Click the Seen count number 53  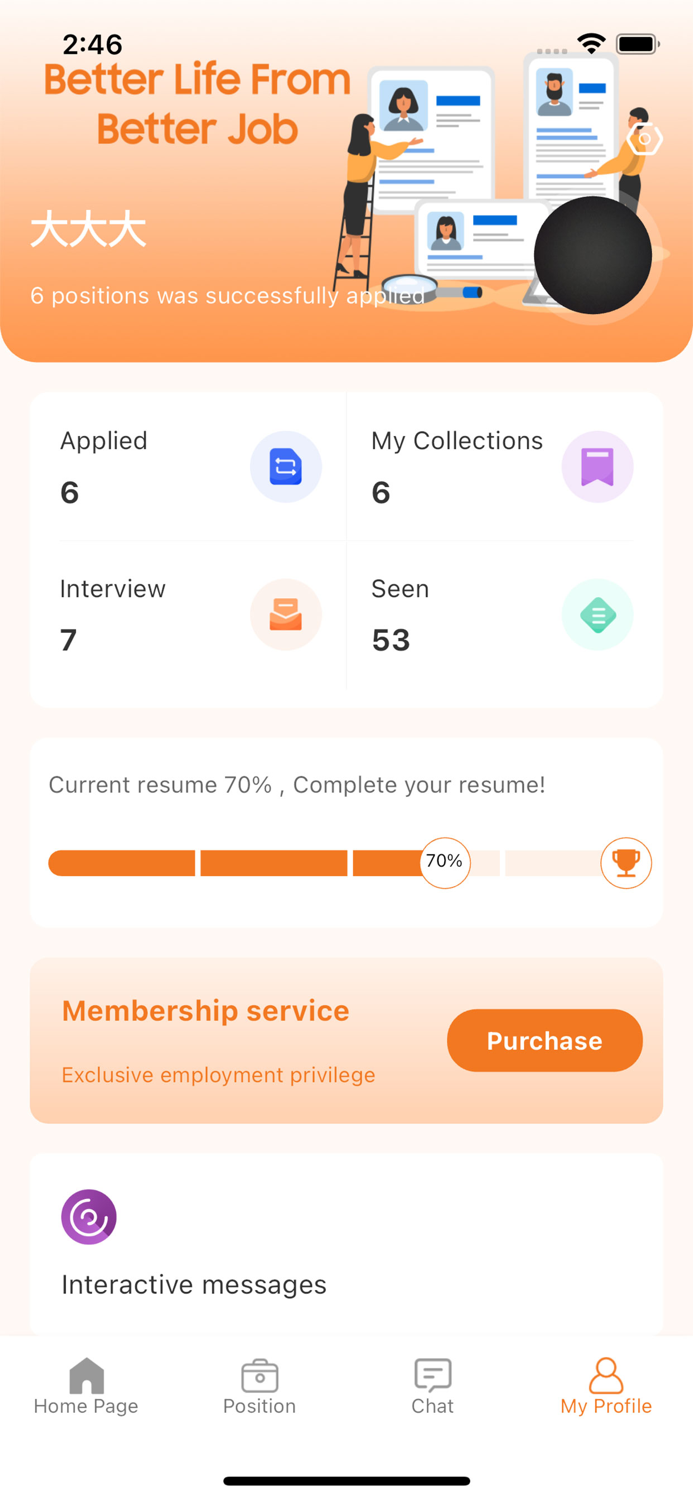pyautogui.click(x=391, y=640)
